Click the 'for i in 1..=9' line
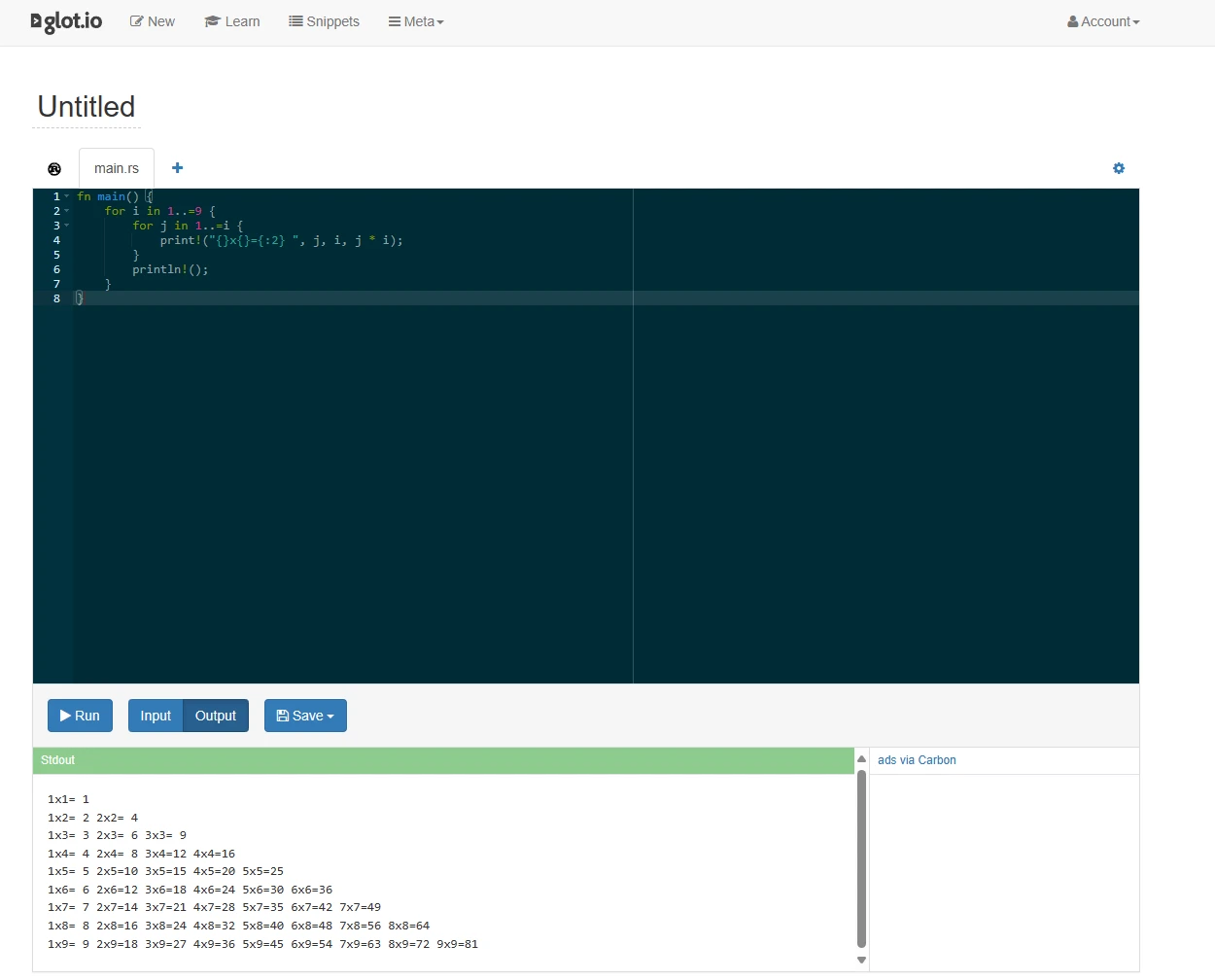The image size is (1215, 980). pyautogui.click(x=160, y=211)
